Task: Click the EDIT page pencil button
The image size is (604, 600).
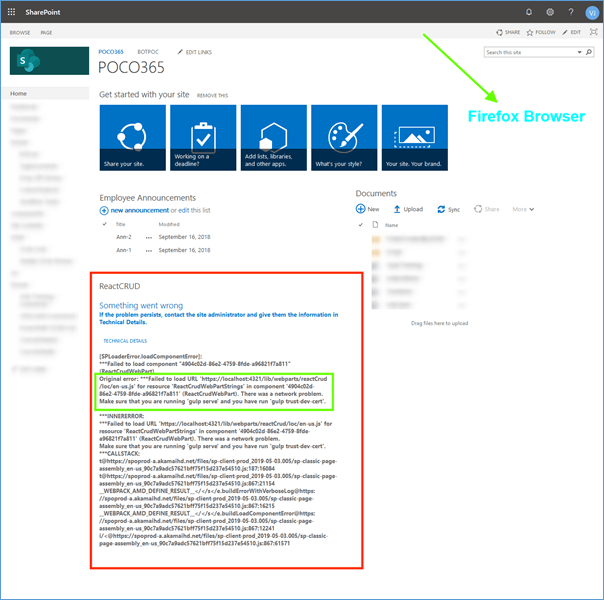Action: coord(571,32)
